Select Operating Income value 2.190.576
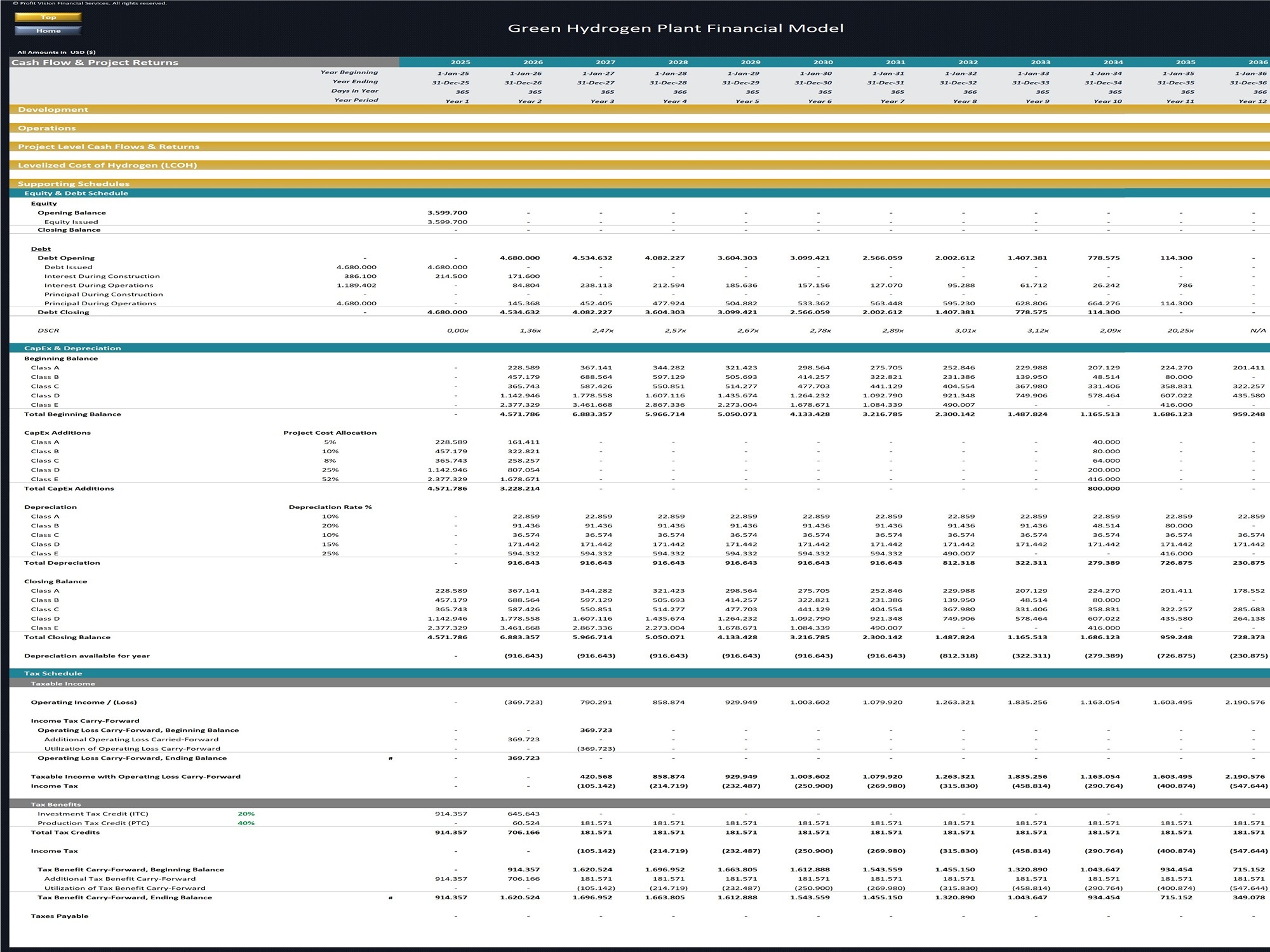Image resolution: width=1270 pixels, height=952 pixels. [1245, 702]
